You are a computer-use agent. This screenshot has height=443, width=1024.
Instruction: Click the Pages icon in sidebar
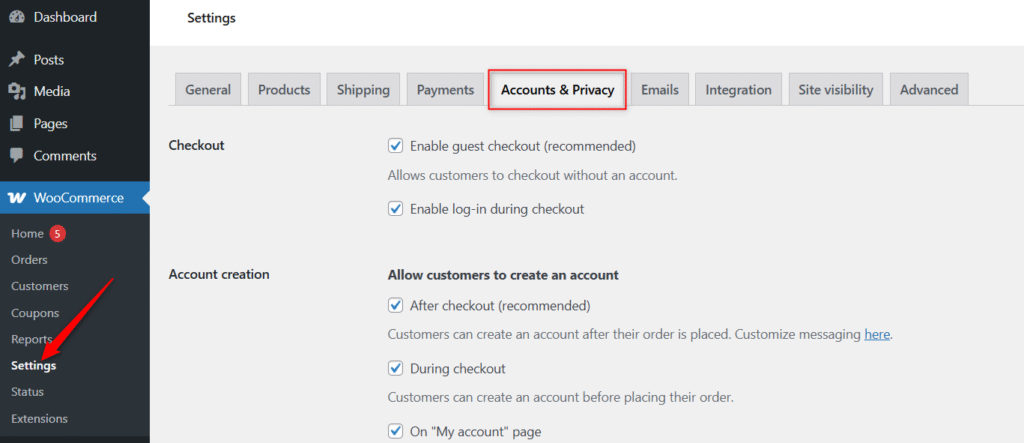(17, 124)
